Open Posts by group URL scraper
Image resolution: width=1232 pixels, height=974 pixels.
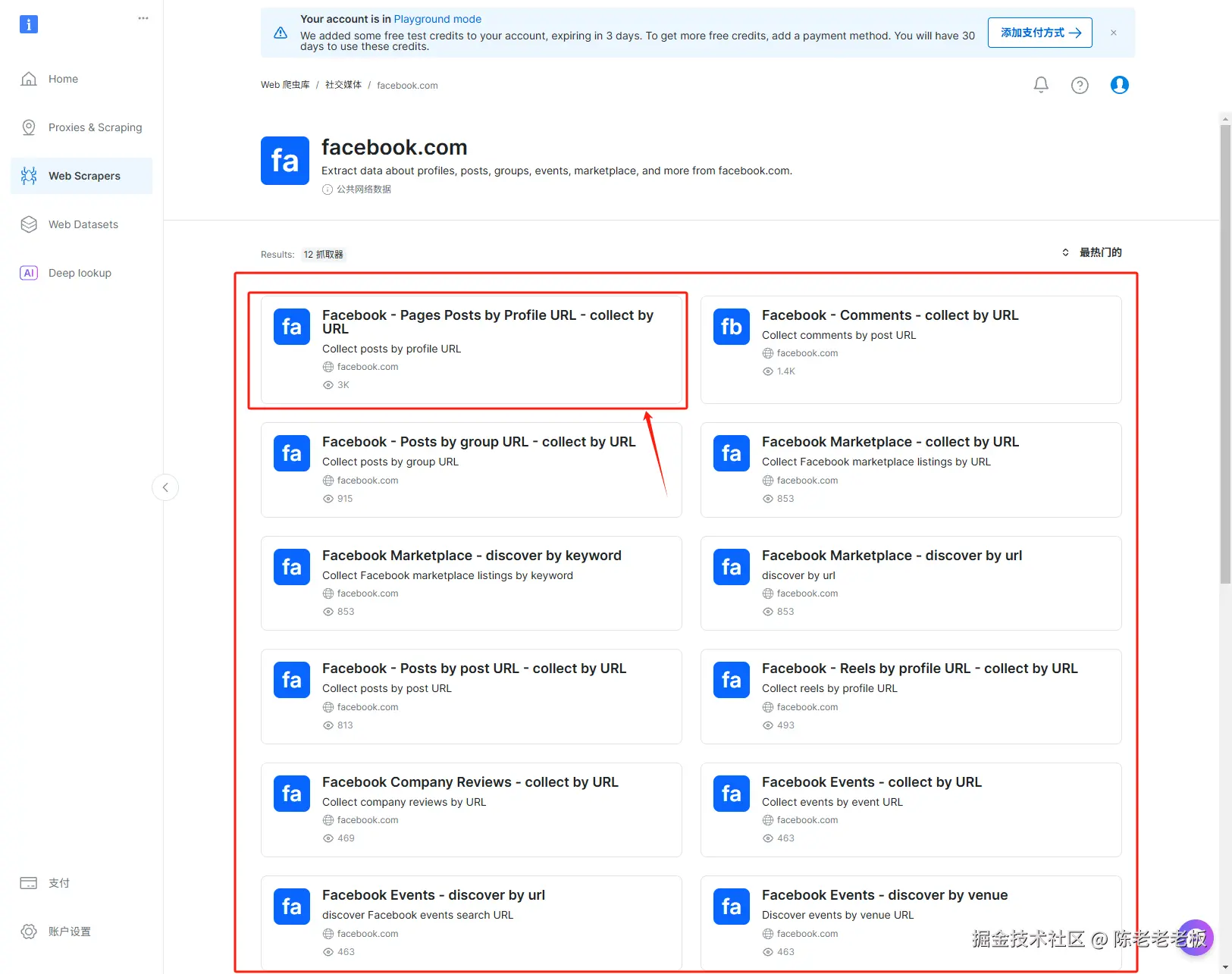click(471, 470)
